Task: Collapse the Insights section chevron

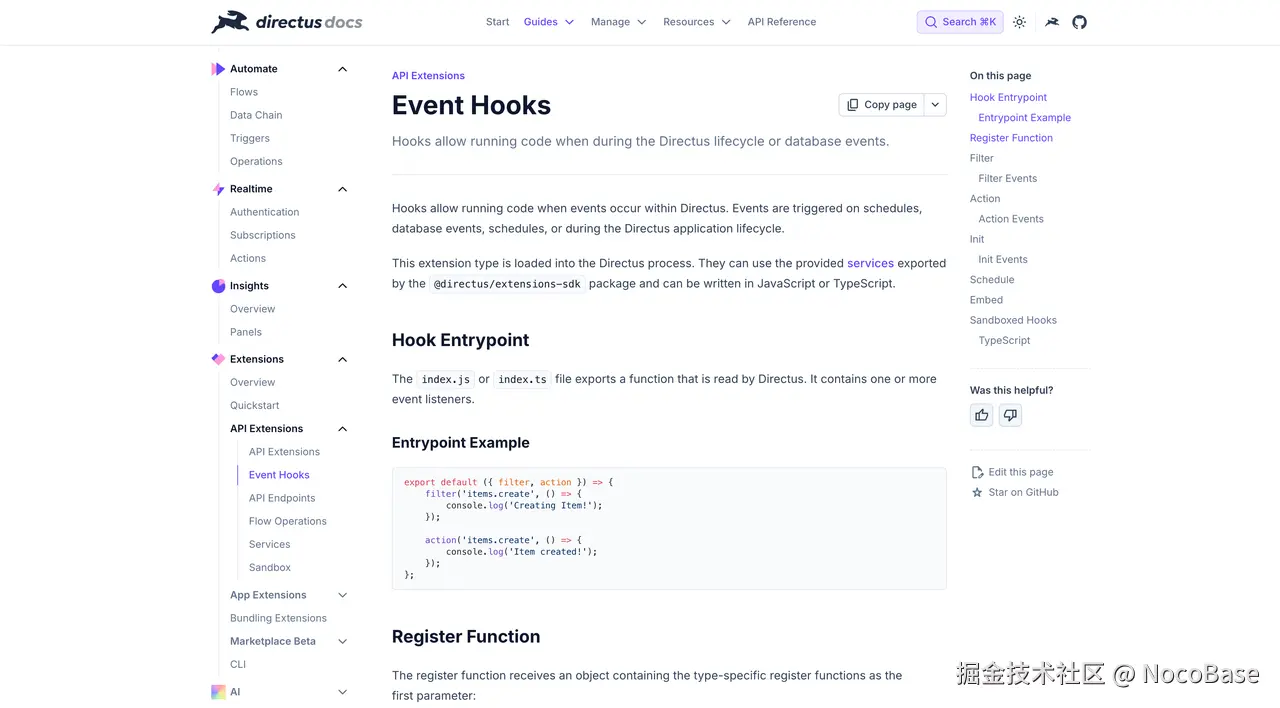Action: tap(342, 286)
